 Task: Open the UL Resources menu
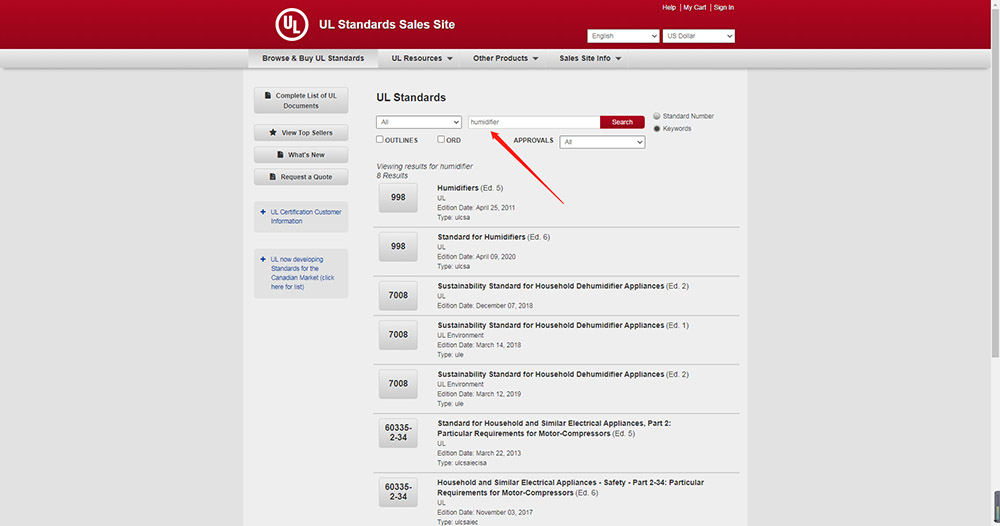pos(421,58)
